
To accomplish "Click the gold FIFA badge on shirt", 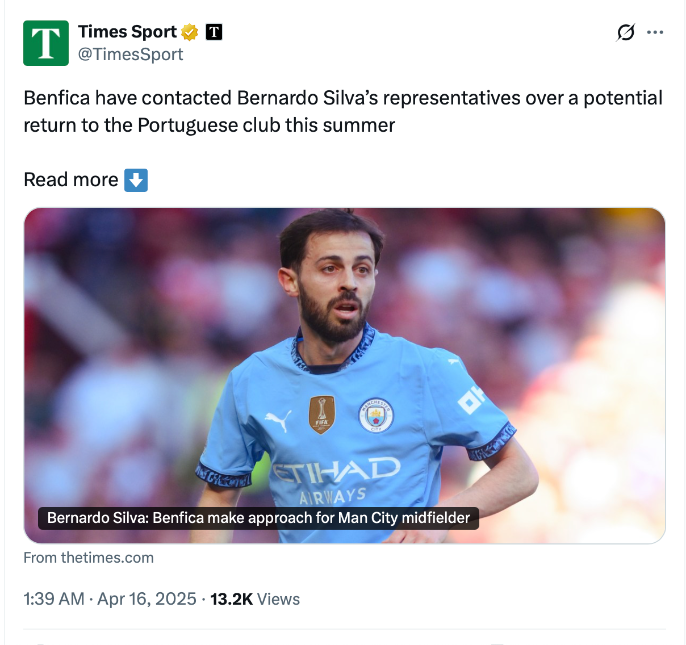I will tap(321, 412).
